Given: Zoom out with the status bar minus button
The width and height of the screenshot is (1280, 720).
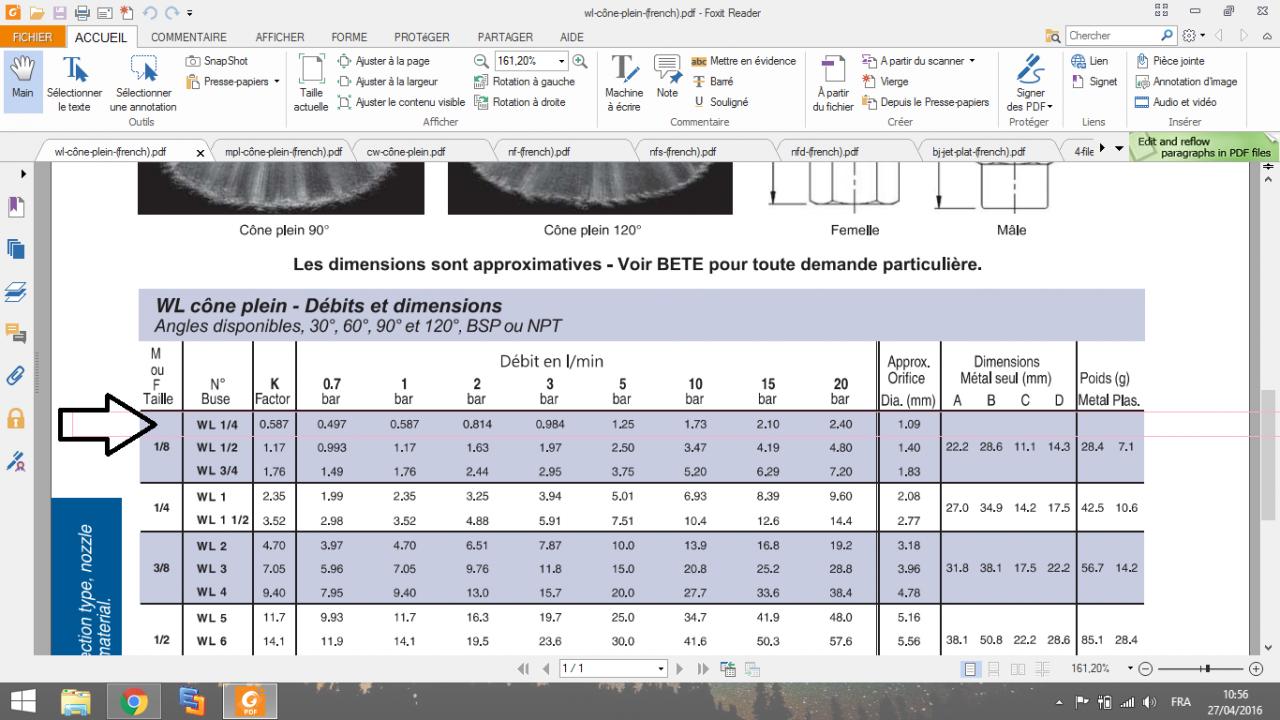Looking at the screenshot, I should pos(1145,669).
